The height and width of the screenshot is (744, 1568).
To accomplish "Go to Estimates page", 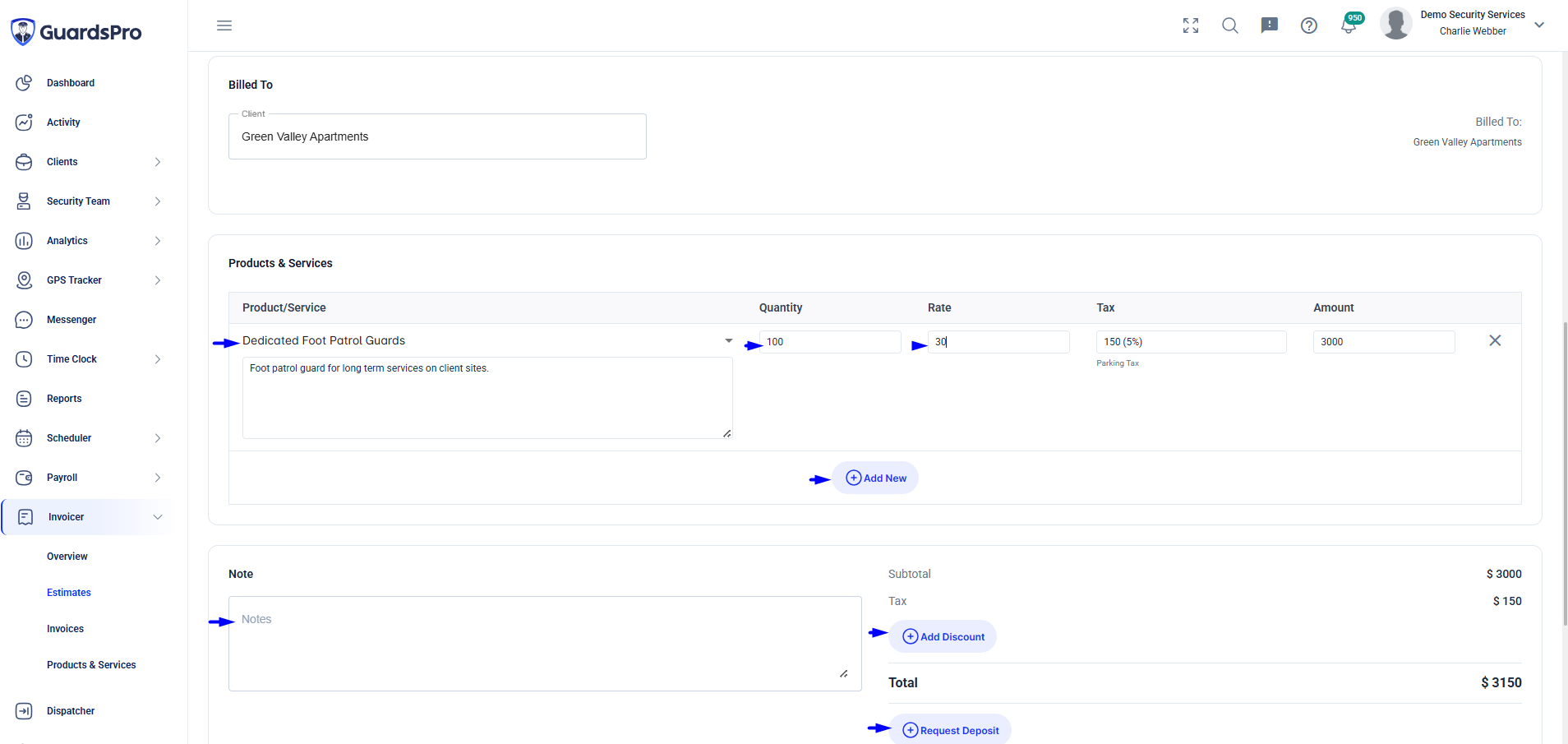I will 69,593.
